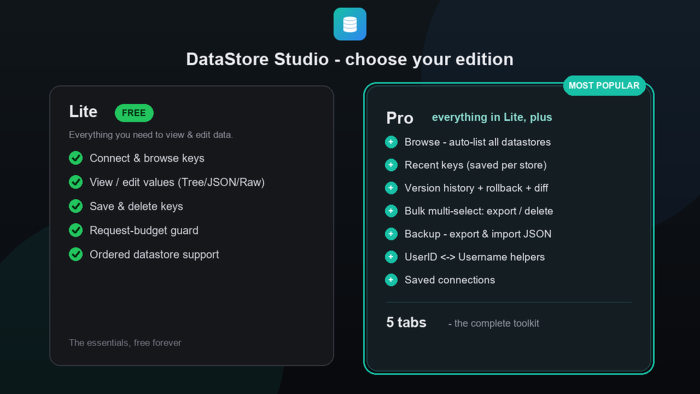Click 'View / edit values (Tree/JSON/Raw)' text
The width and height of the screenshot is (700, 394).
pos(177,182)
